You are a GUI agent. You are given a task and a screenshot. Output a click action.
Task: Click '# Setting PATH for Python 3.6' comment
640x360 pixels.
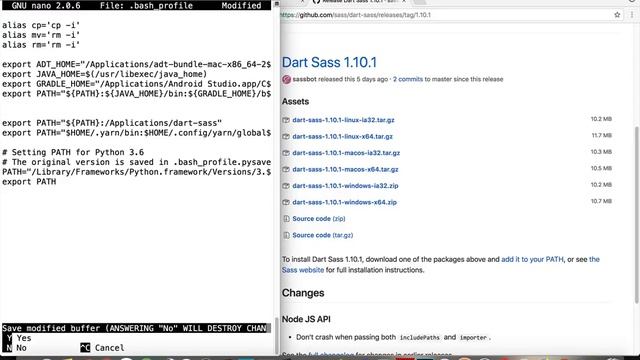73,152
